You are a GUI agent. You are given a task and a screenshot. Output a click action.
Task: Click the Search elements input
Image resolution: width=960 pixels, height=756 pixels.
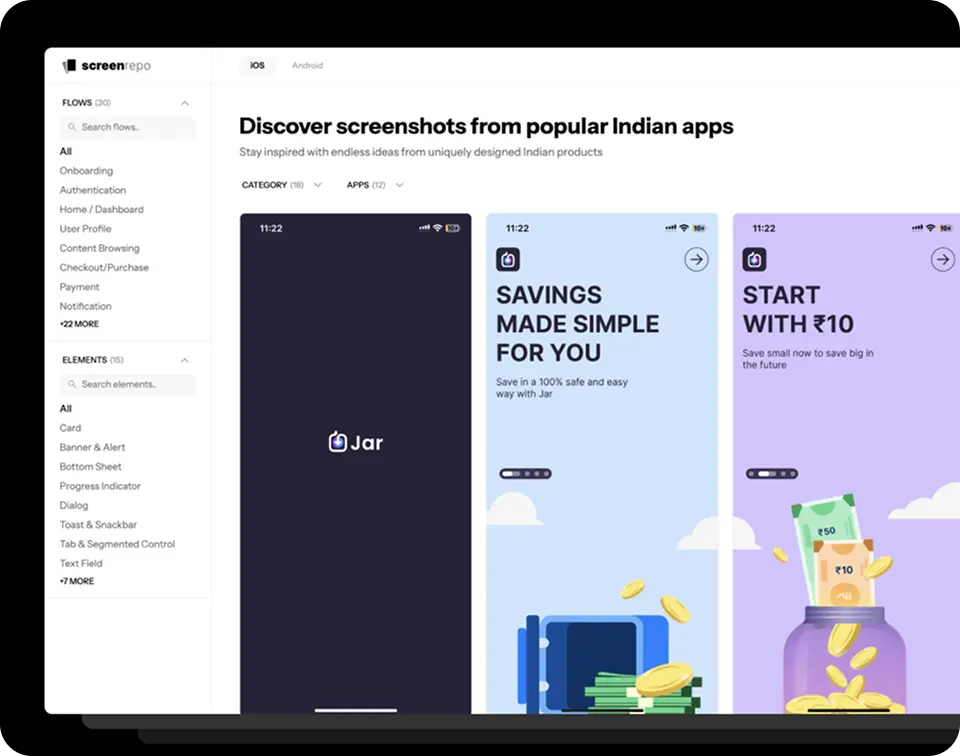[x=128, y=384]
